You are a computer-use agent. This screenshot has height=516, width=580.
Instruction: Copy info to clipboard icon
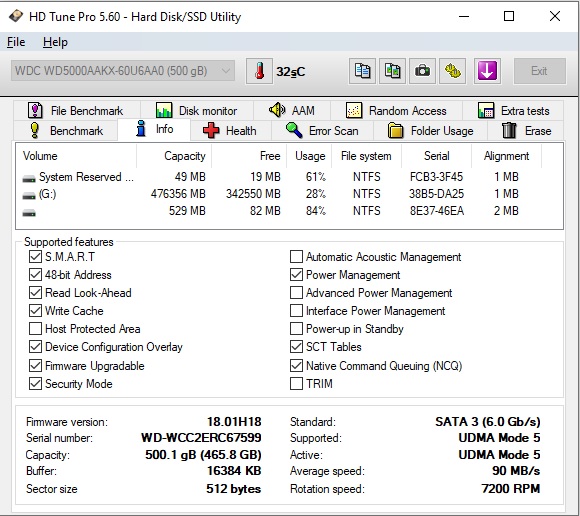point(362,71)
